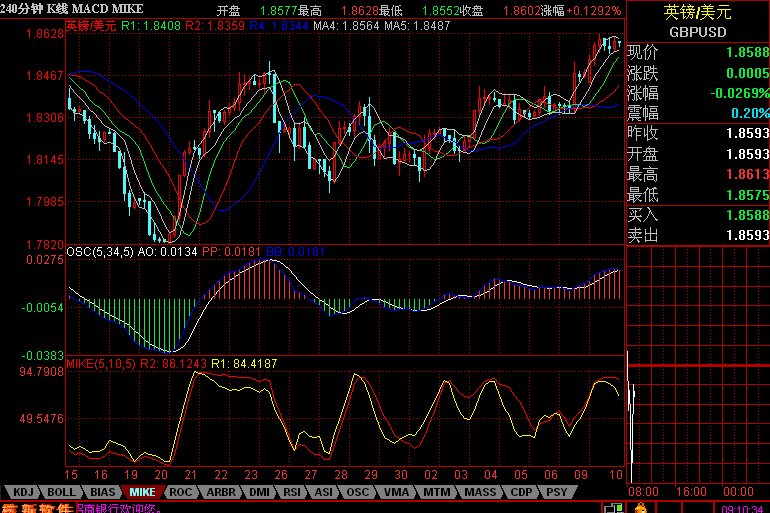Screen dimensions: 770x513
Task: Click the GBPUSD symbol label
Action: [x=698, y=31]
